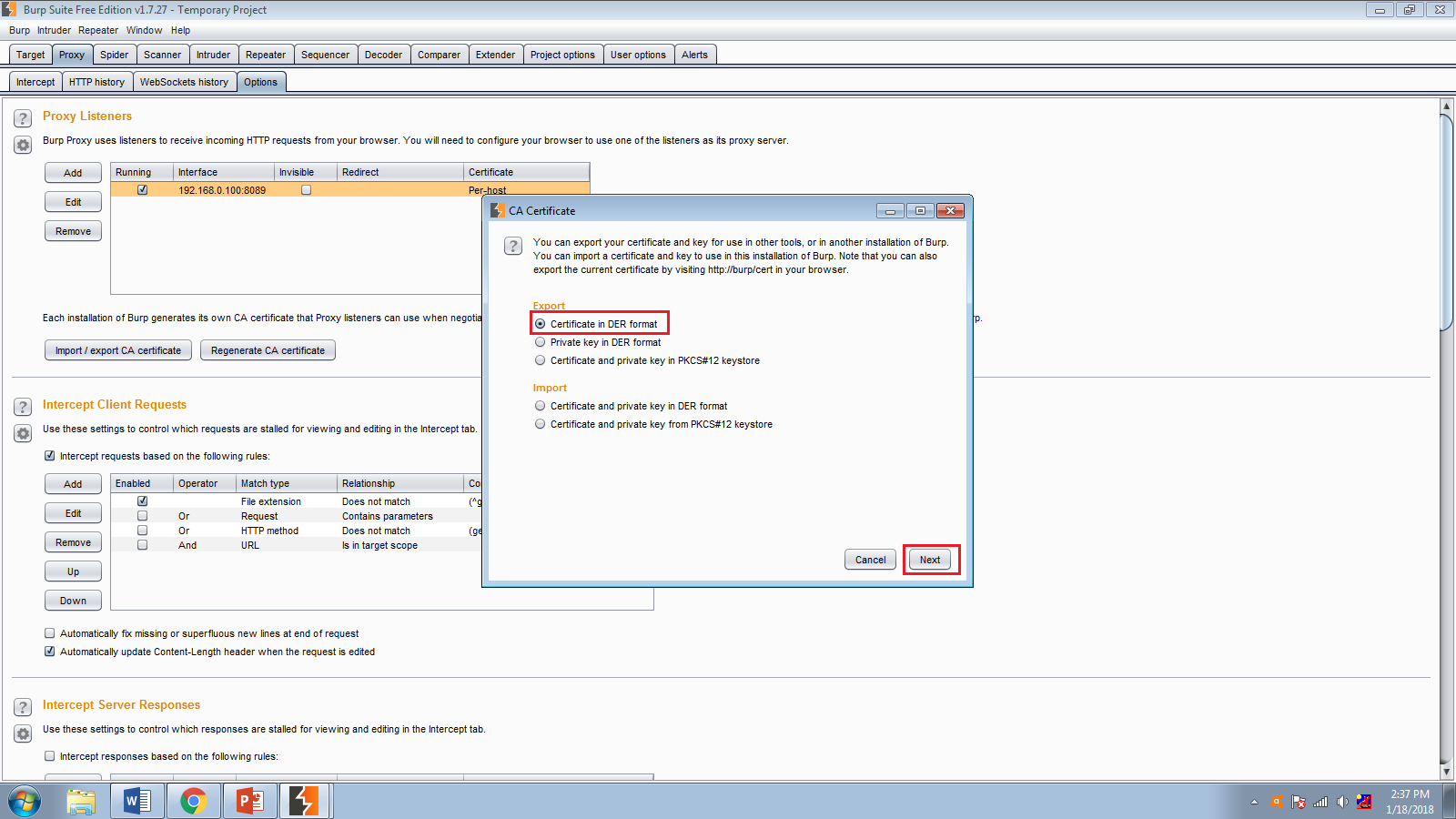Screen dimensions: 1456x819
Task: Switch to the Target tab
Action: (30, 55)
